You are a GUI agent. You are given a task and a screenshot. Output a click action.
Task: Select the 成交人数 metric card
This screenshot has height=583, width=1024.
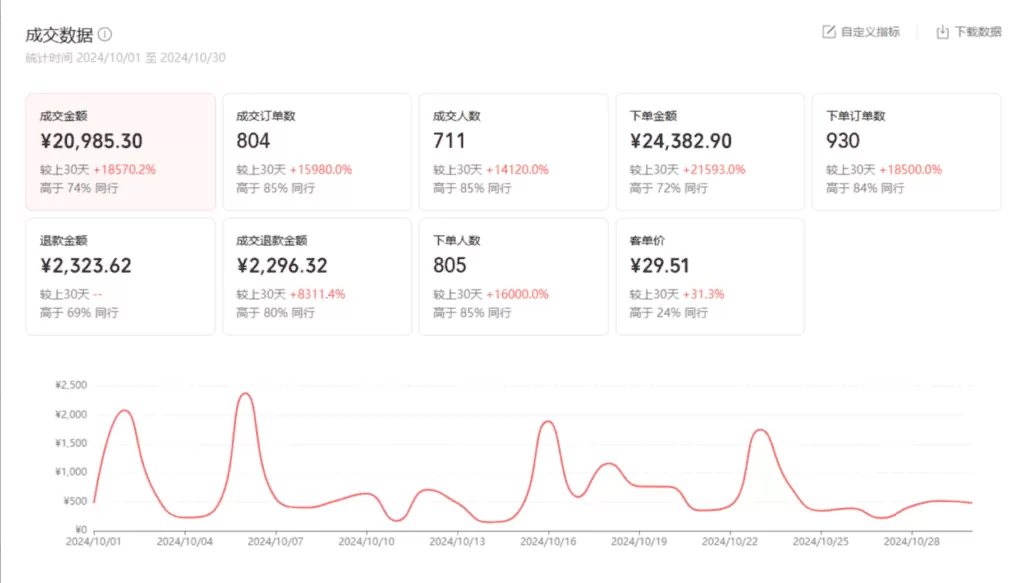(x=513, y=152)
